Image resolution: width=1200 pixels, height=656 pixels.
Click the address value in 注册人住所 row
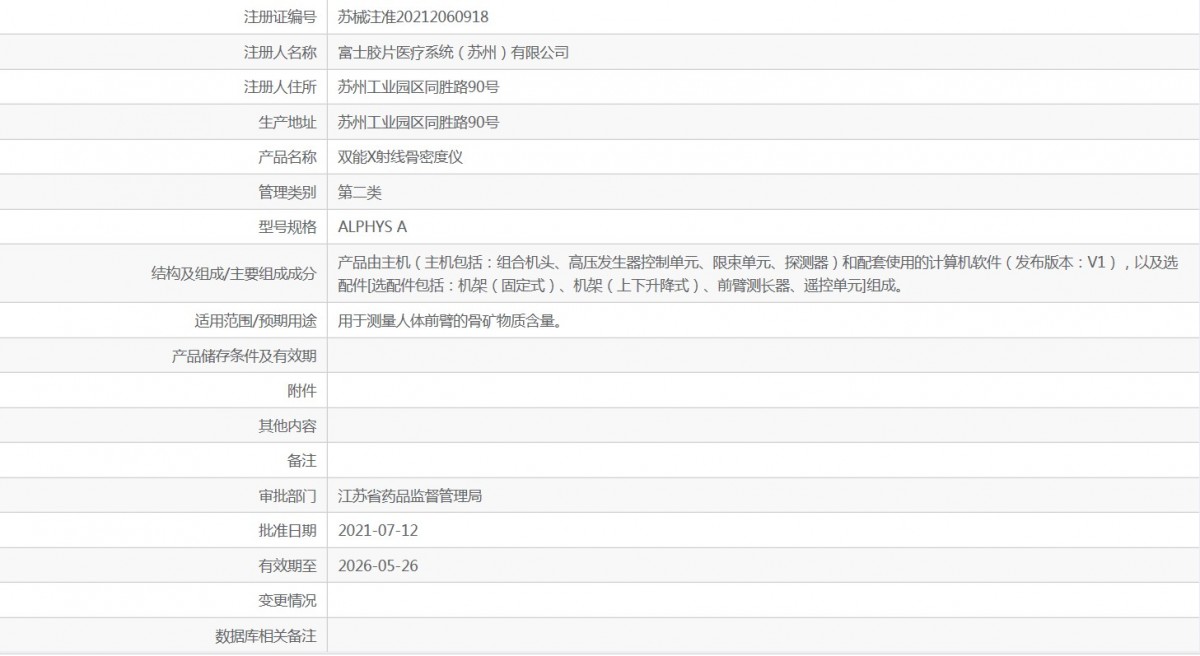click(x=418, y=87)
